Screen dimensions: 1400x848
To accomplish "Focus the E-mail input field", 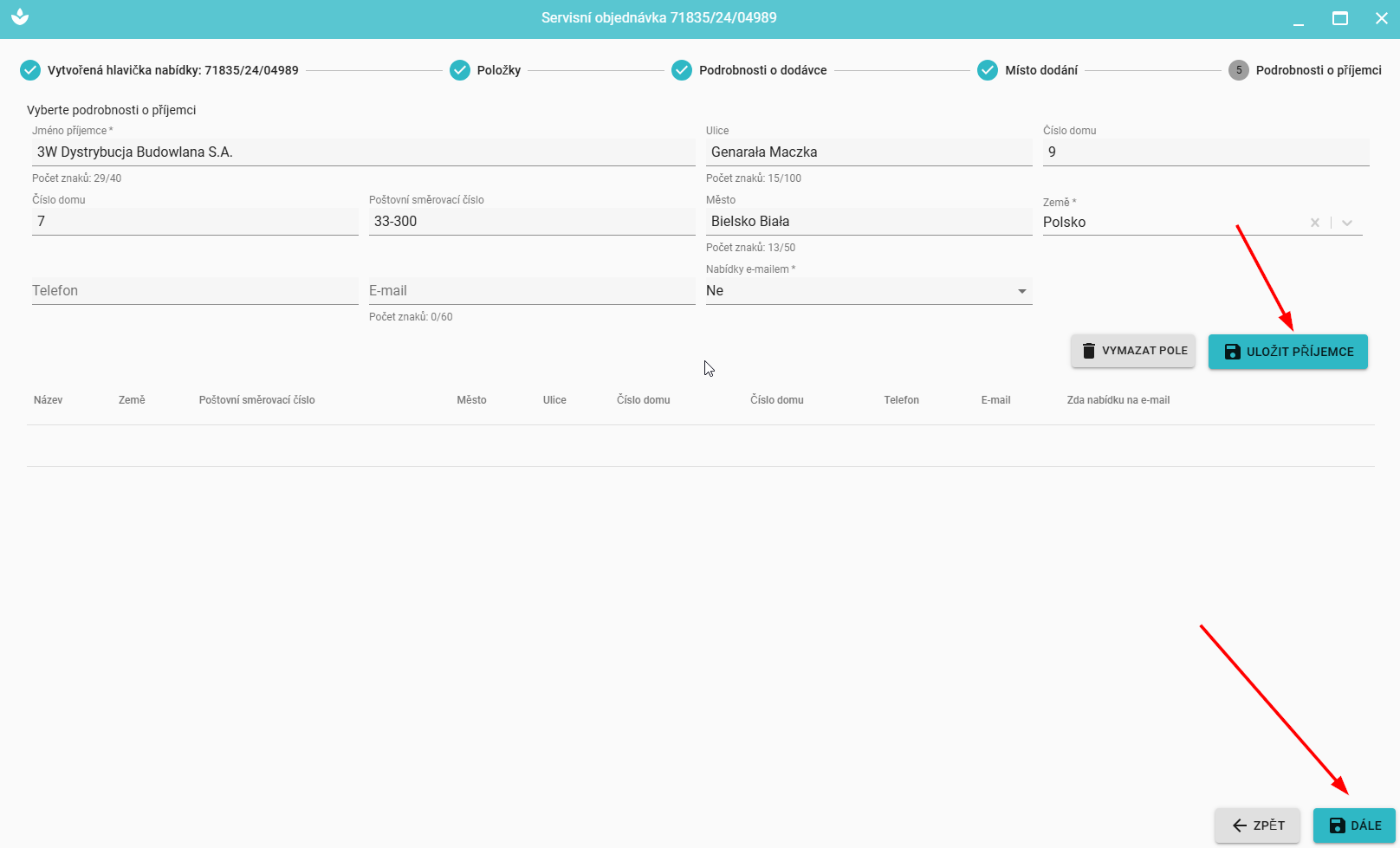I will click(x=531, y=291).
